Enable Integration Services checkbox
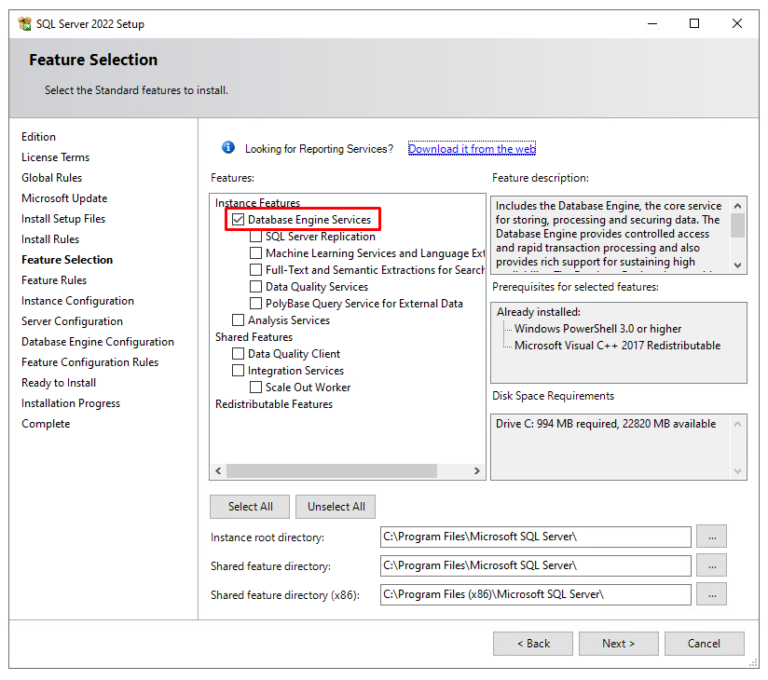The width and height of the screenshot is (768, 680). point(238,370)
